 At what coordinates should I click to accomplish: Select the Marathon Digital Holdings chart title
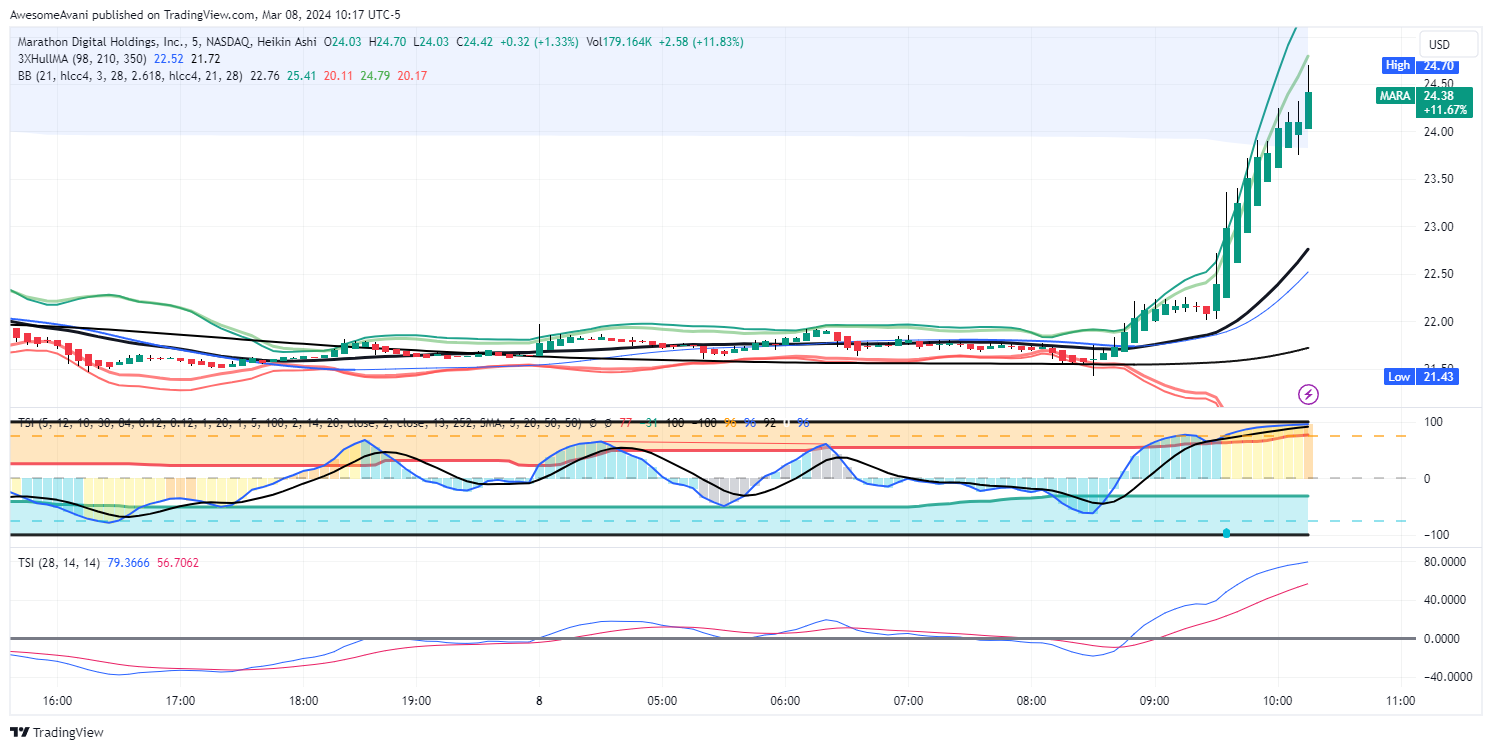[x=166, y=42]
